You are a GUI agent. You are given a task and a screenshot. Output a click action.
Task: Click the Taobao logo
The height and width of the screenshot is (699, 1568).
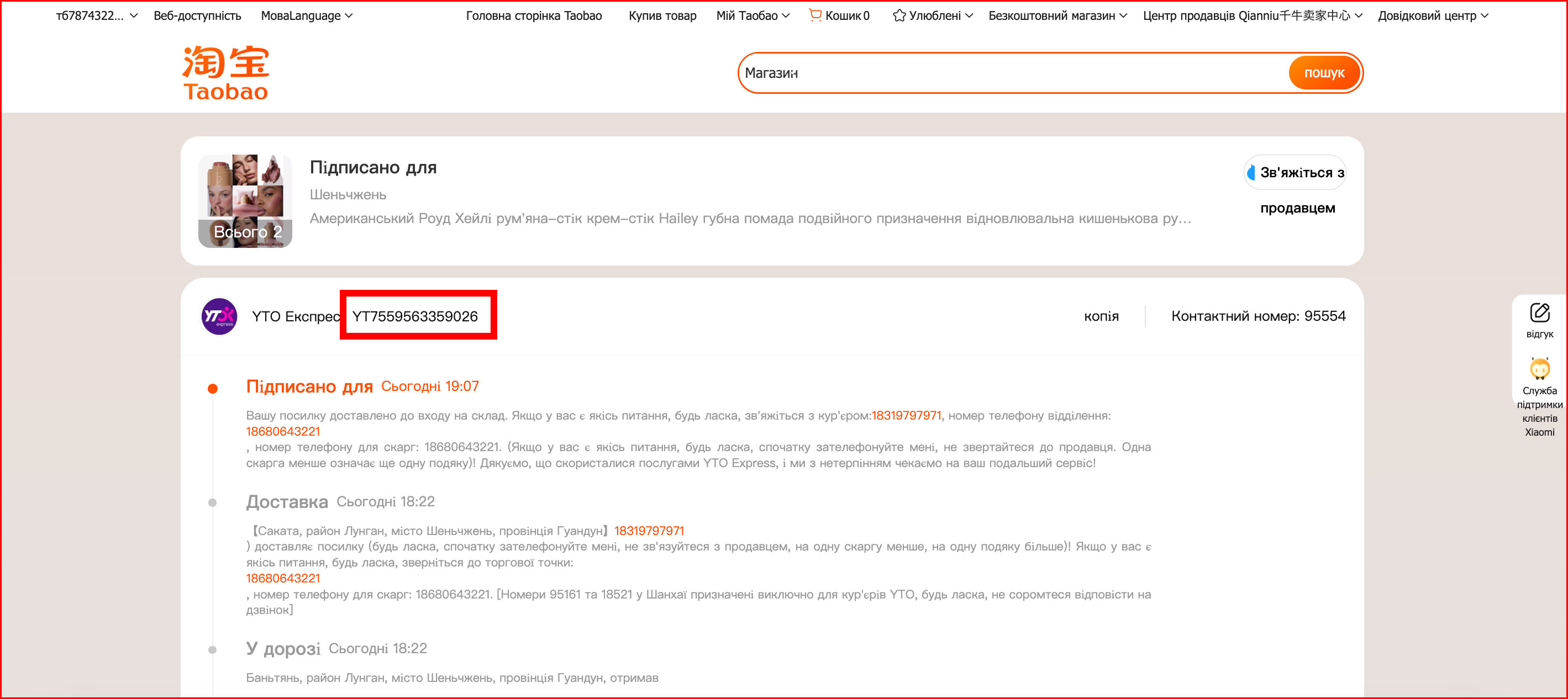[x=226, y=72]
